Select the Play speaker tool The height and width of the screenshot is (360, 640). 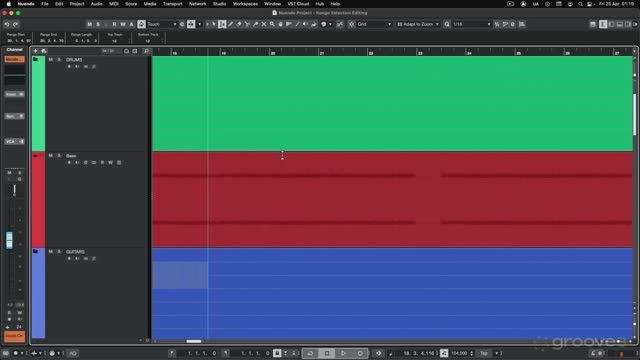[x=305, y=24]
